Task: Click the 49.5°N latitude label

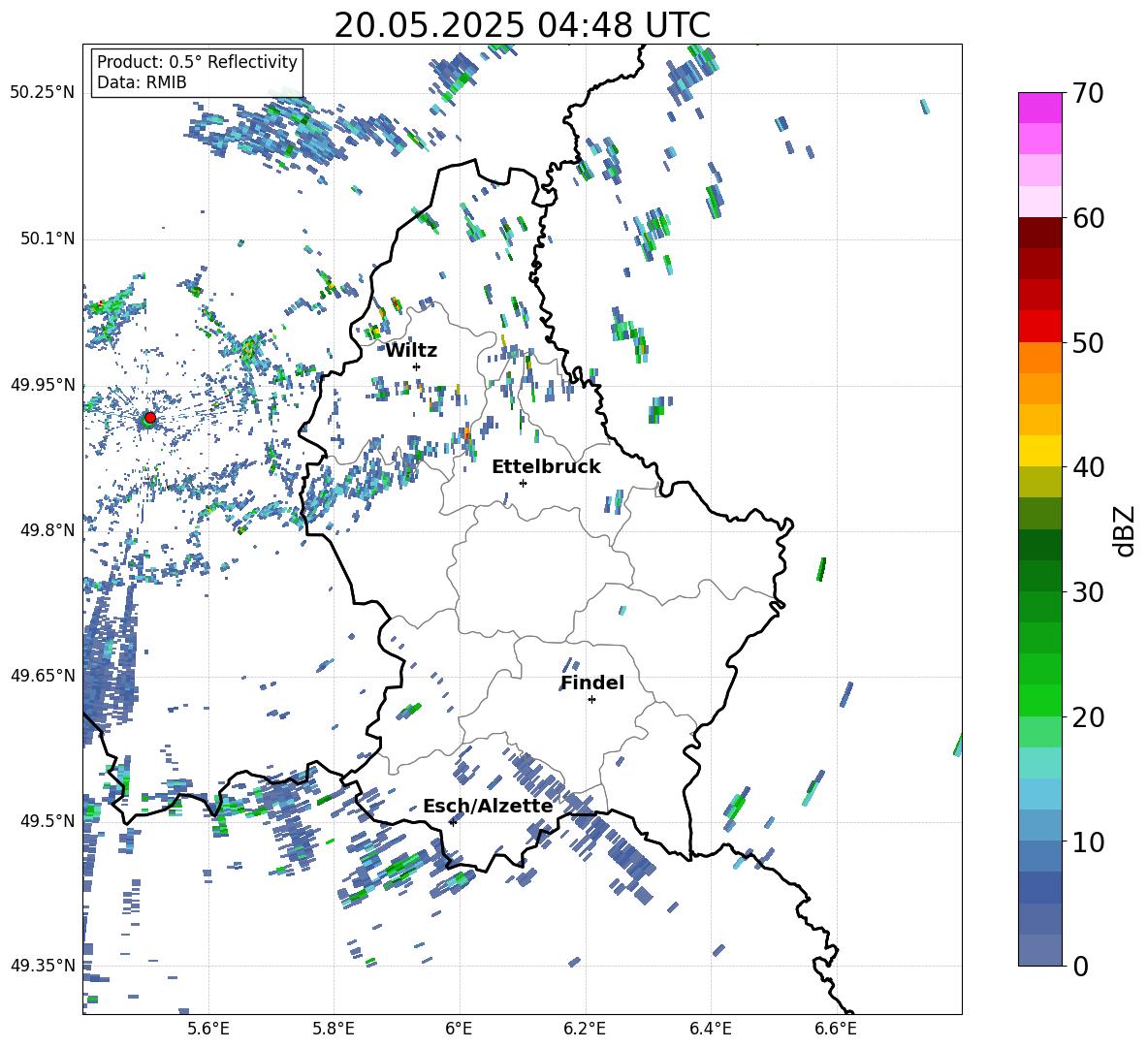Action: pos(48,820)
